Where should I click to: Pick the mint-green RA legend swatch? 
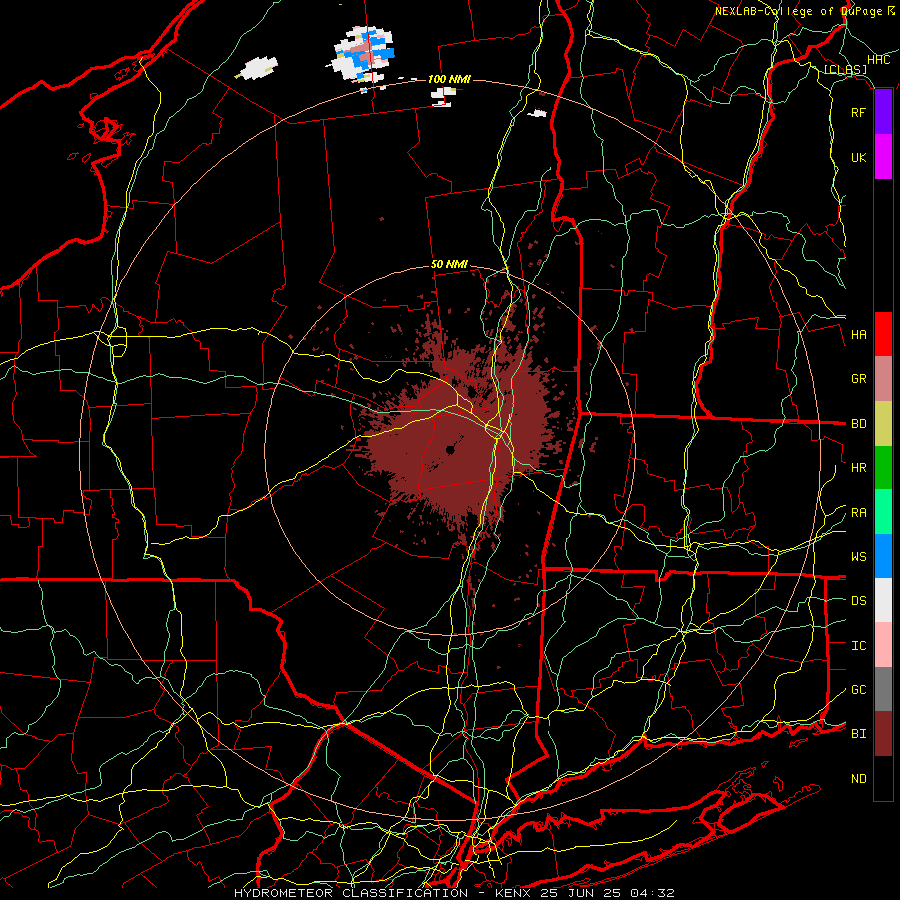click(883, 512)
